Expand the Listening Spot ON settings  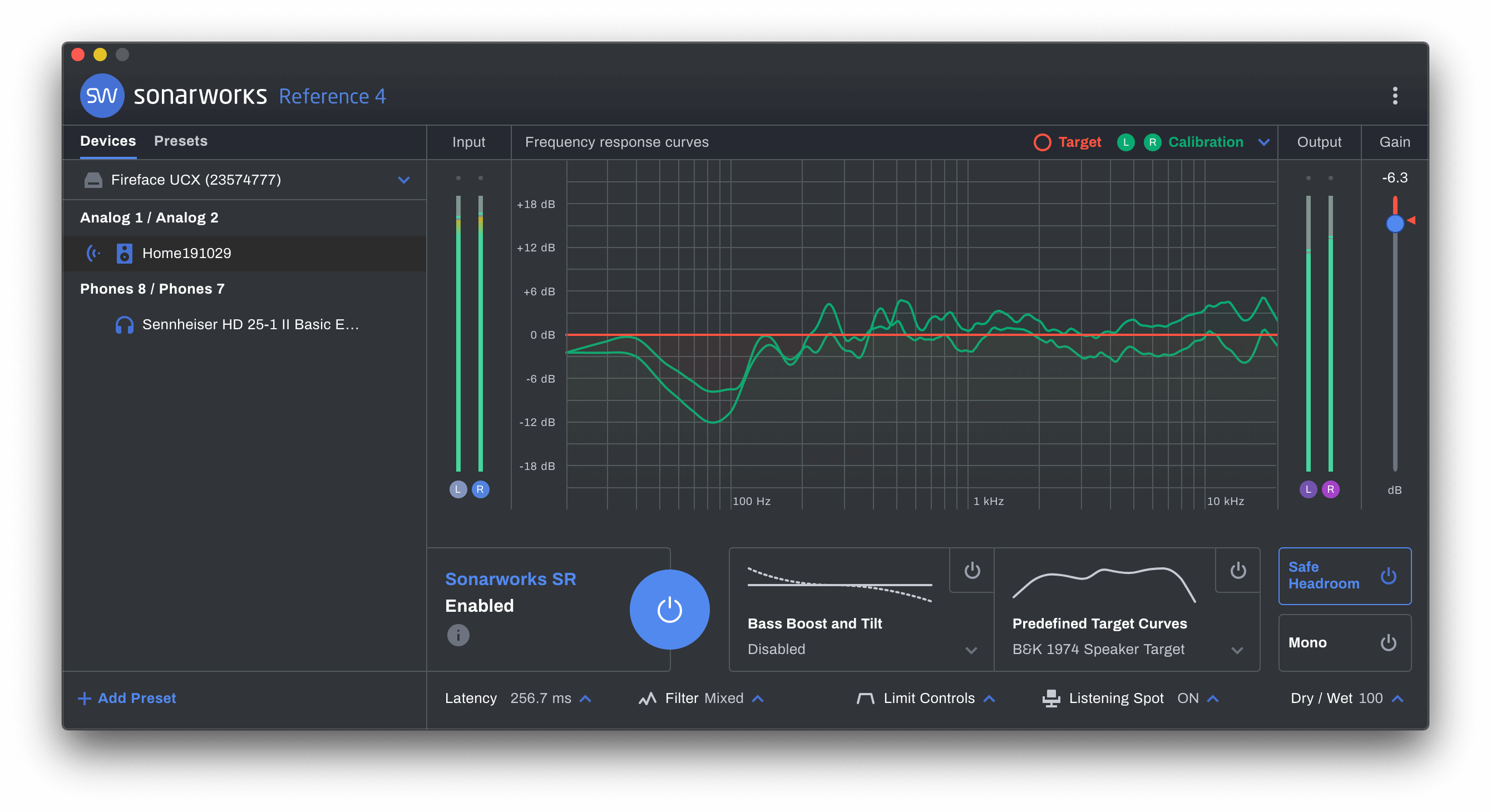pyautogui.click(x=1213, y=698)
